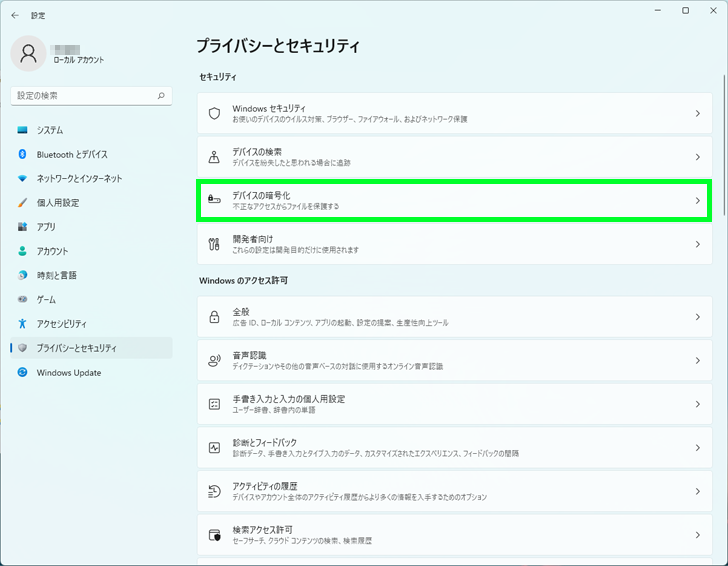Click chevron on 開発者向け row

[697, 244]
